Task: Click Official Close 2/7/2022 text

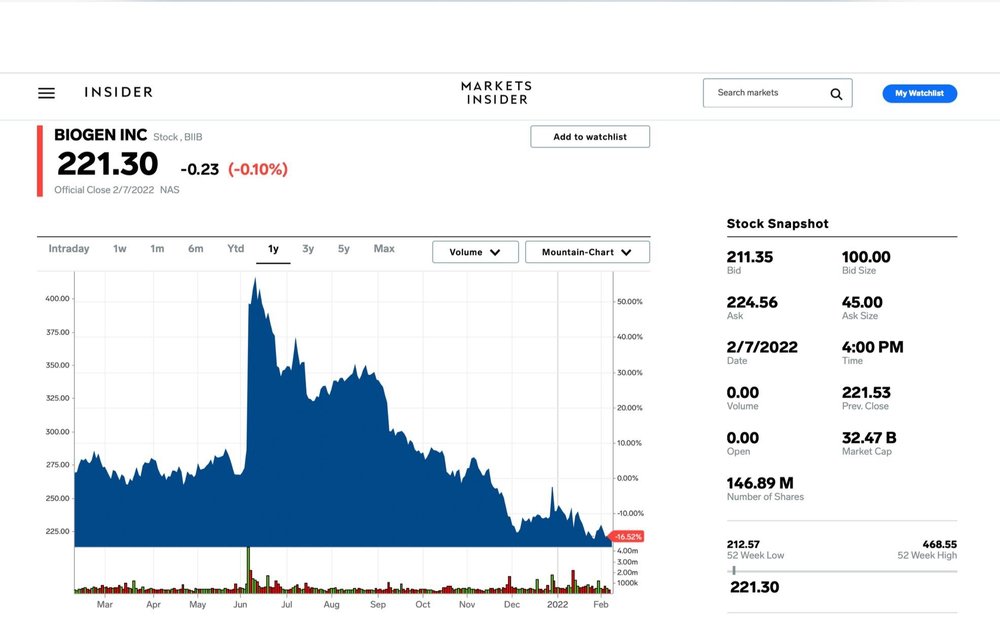Action: click(x=104, y=190)
